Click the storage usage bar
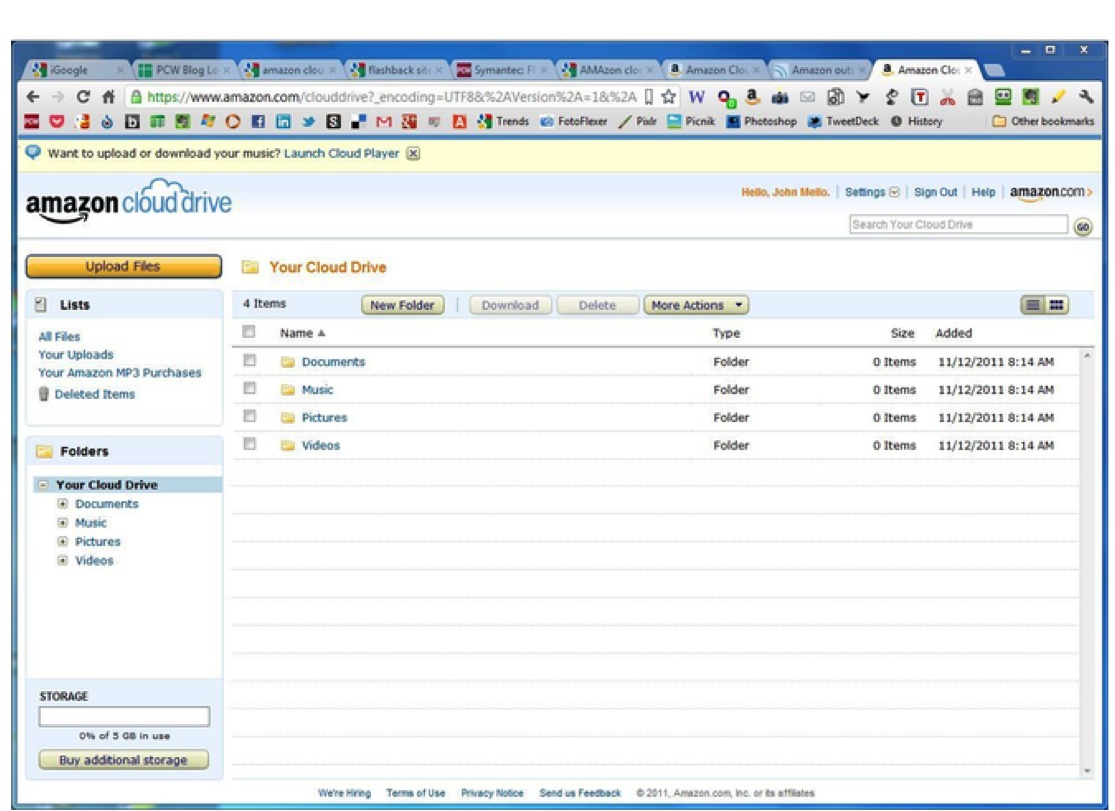The width and height of the screenshot is (1115, 811). [x=124, y=716]
